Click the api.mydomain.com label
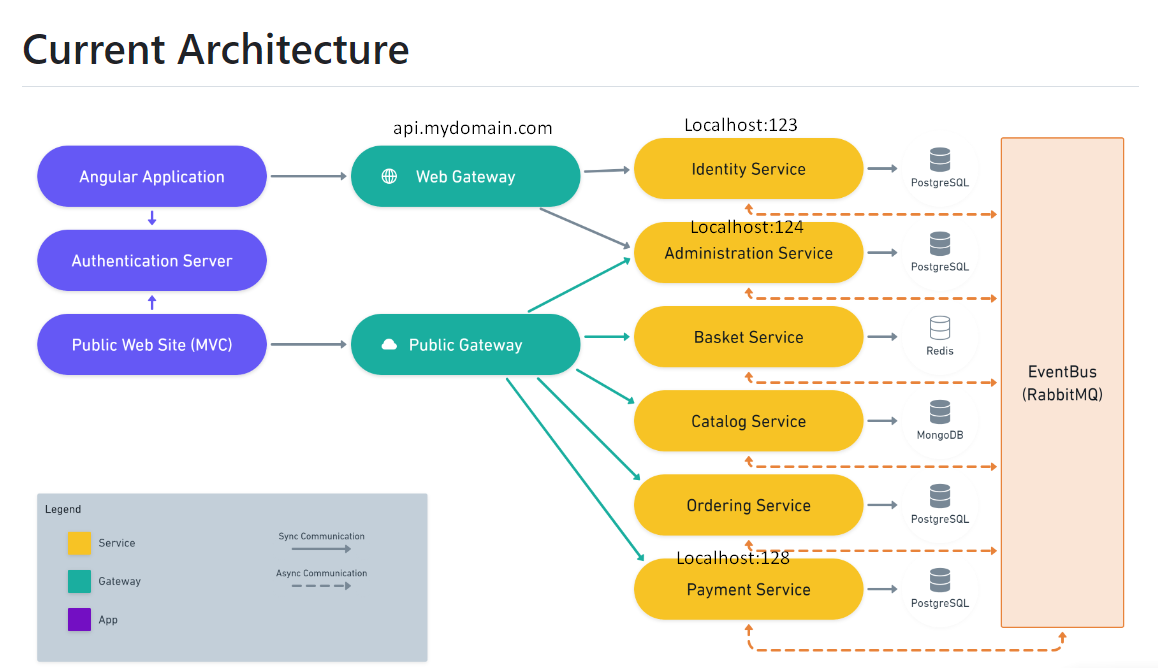 (473, 128)
